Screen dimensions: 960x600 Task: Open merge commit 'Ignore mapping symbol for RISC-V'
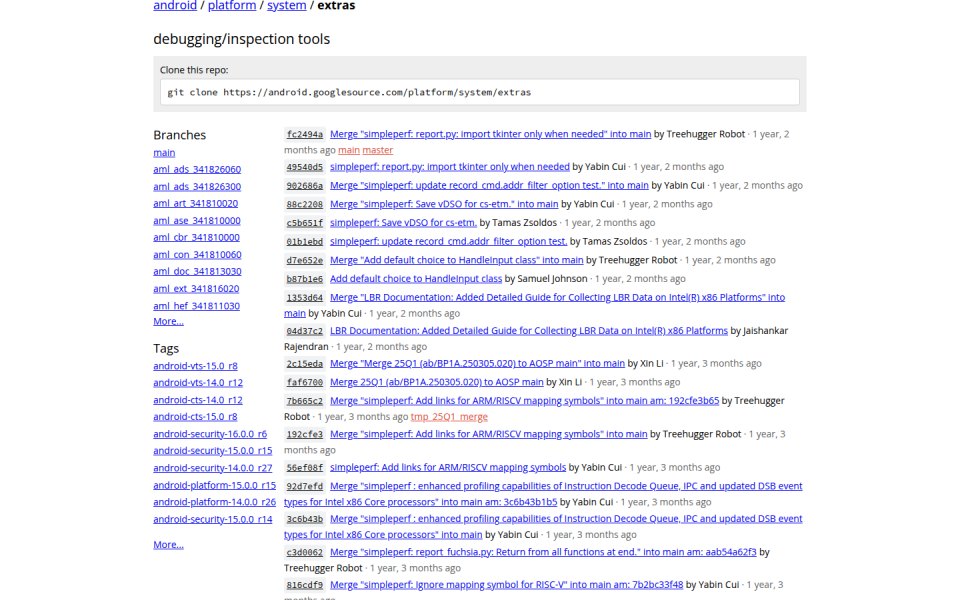pyautogui.click(x=506, y=585)
